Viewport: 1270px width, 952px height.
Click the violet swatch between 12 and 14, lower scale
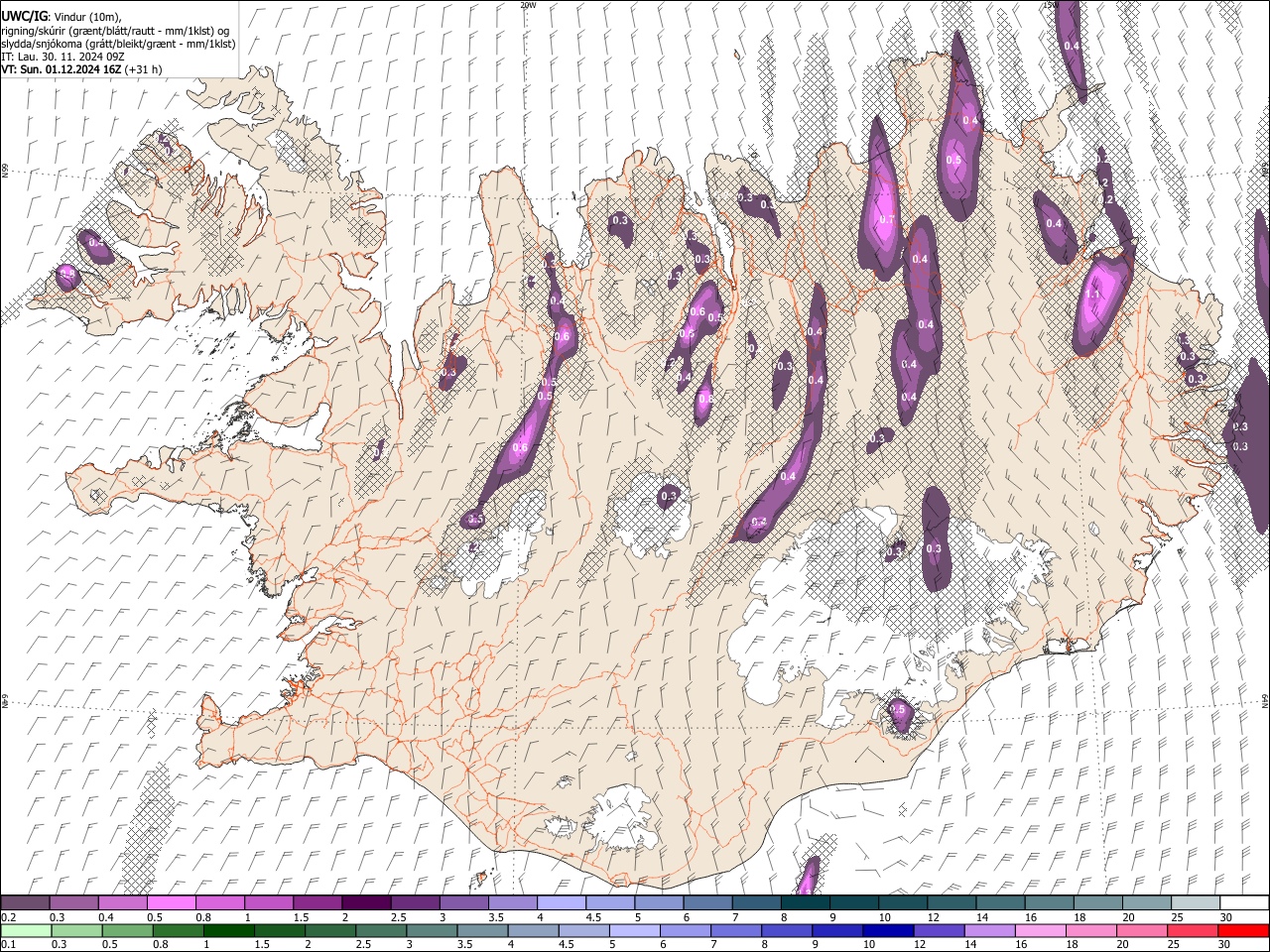click(940, 930)
